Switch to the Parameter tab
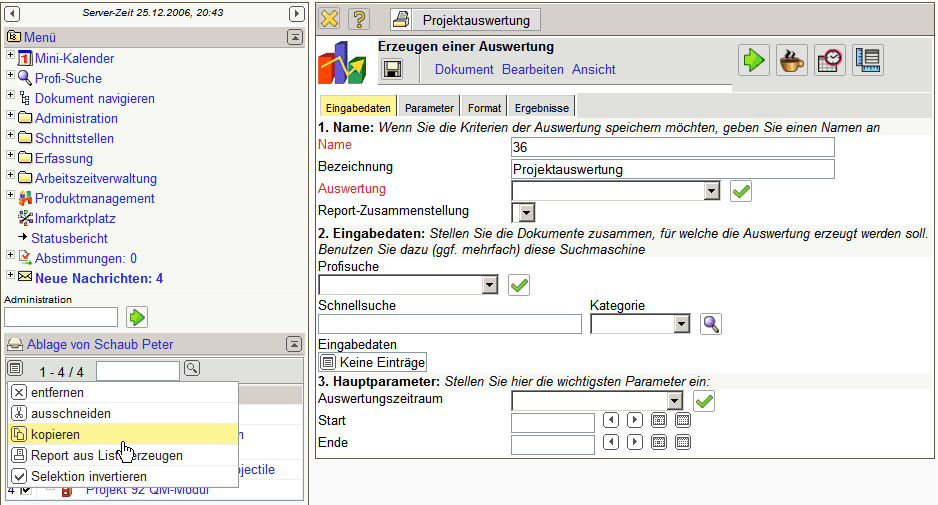The height and width of the screenshot is (505, 938). (430, 108)
